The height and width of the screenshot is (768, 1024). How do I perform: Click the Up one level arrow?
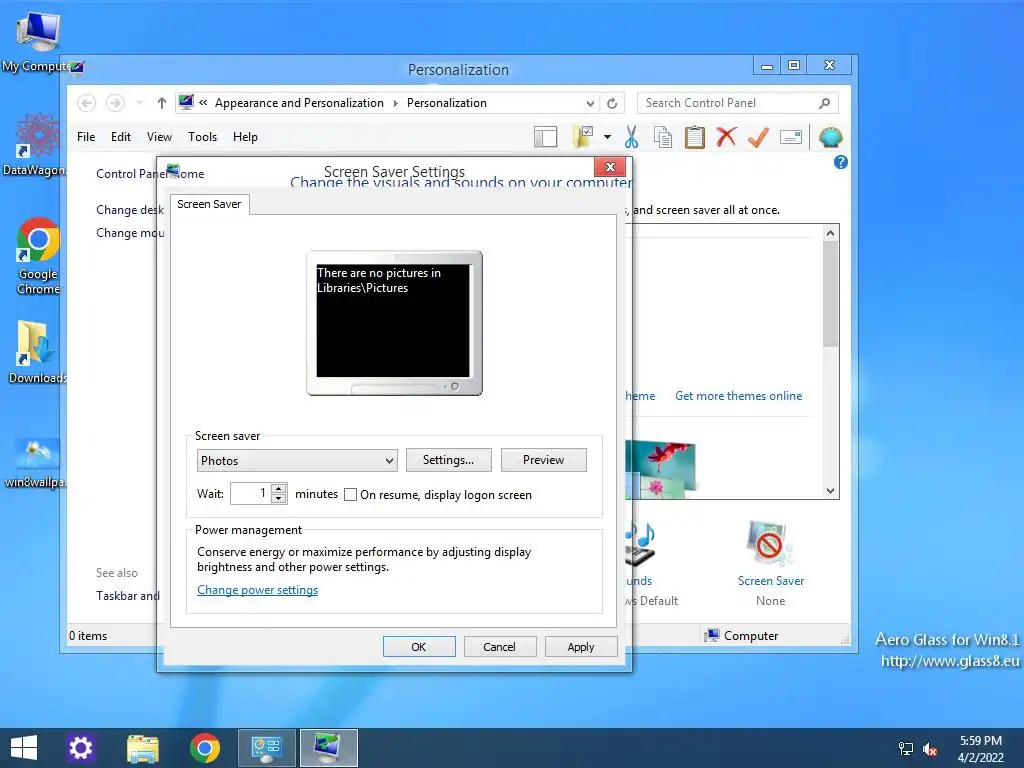pos(162,103)
